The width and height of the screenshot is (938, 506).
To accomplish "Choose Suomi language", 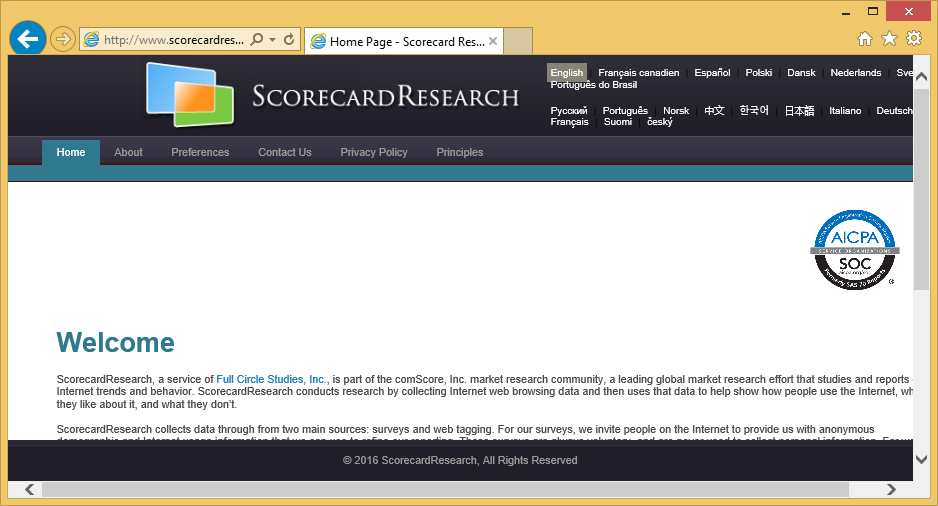I will [x=618, y=122].
